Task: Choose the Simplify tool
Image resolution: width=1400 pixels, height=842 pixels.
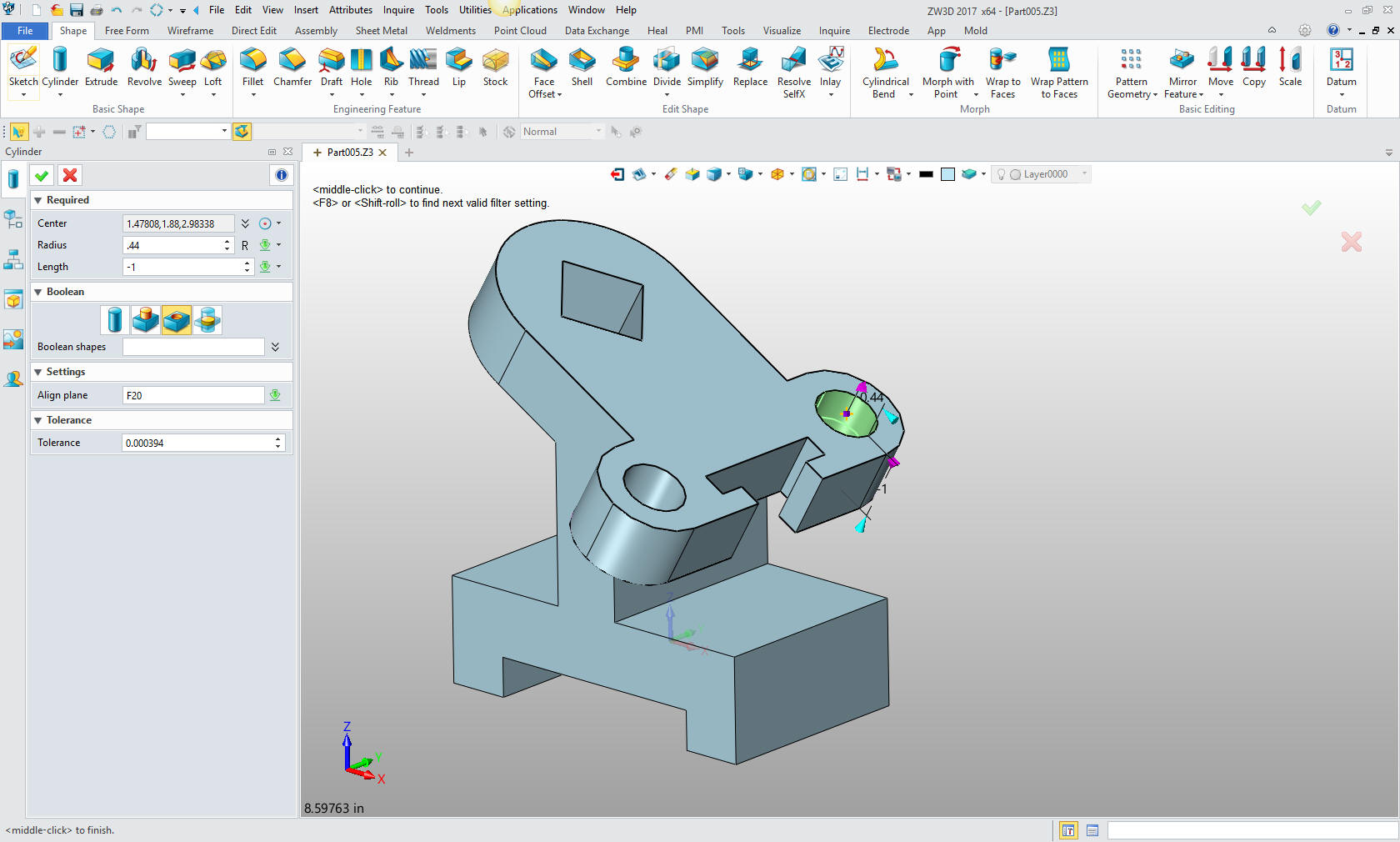Action: [x=705, y=66]
